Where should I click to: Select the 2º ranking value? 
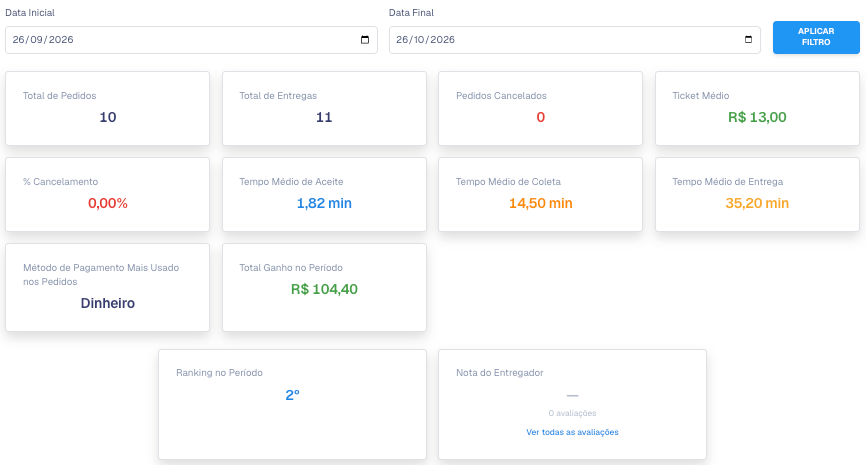[292, 395]
